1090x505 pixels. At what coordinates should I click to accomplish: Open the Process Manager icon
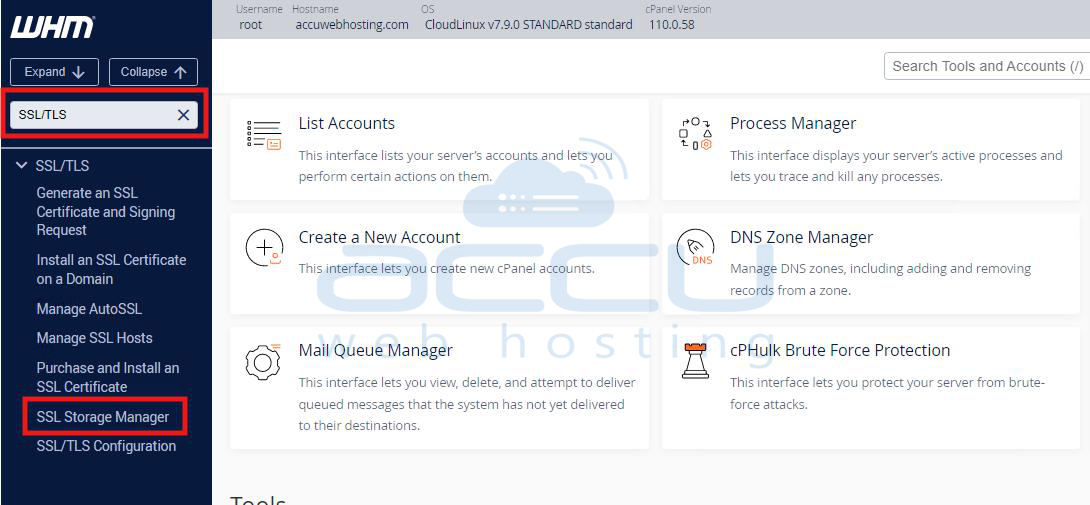point(696,134)
